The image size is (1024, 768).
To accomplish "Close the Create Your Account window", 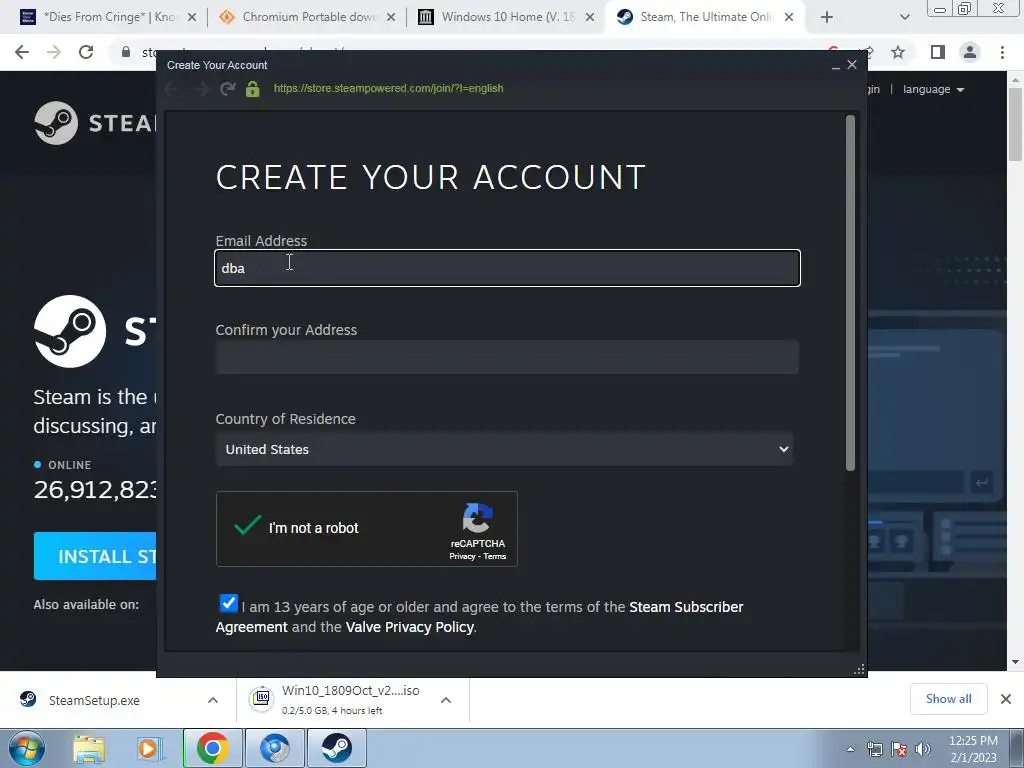I will (x=852, y=65).
